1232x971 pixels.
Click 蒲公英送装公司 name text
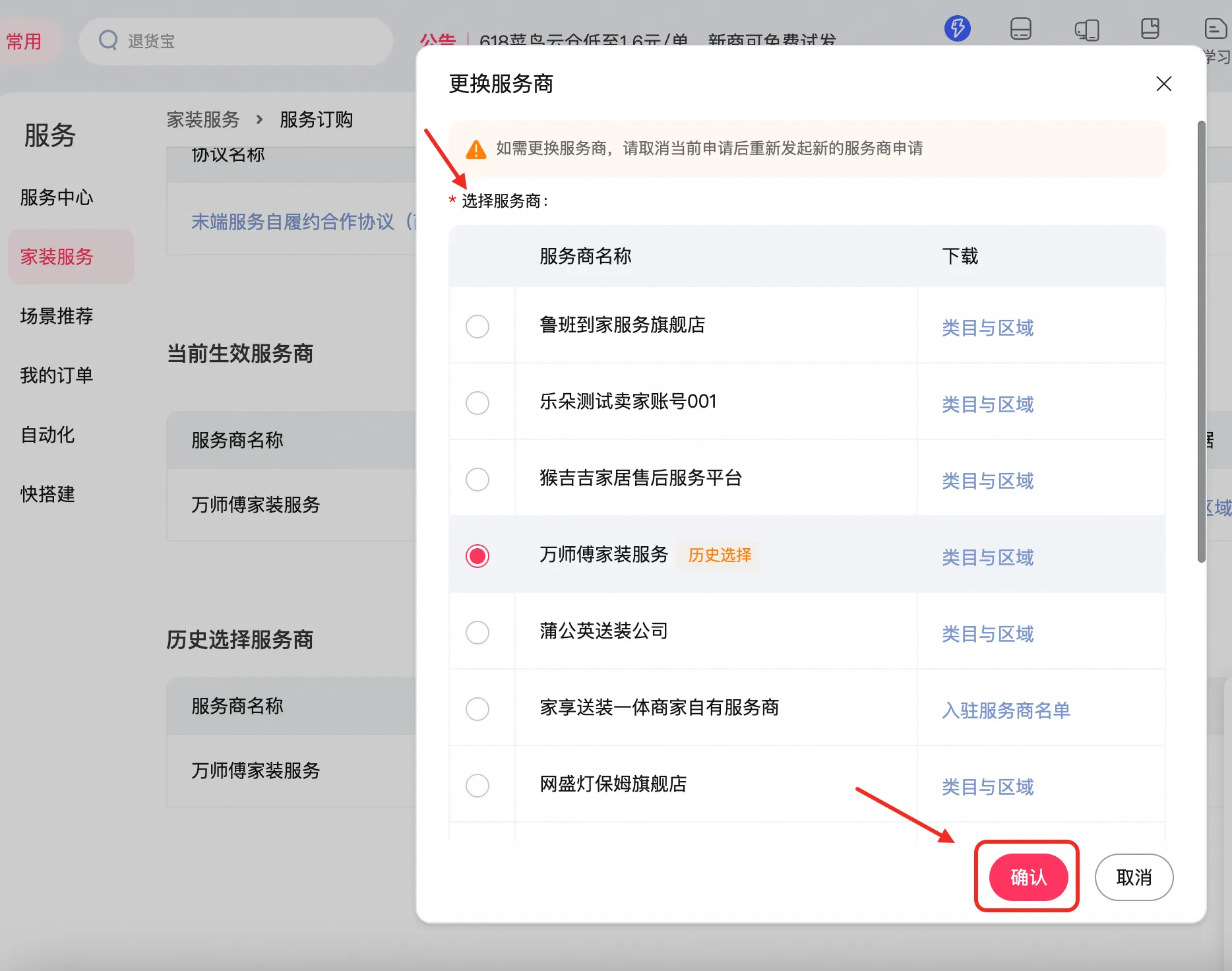click(x=604, y=631)
